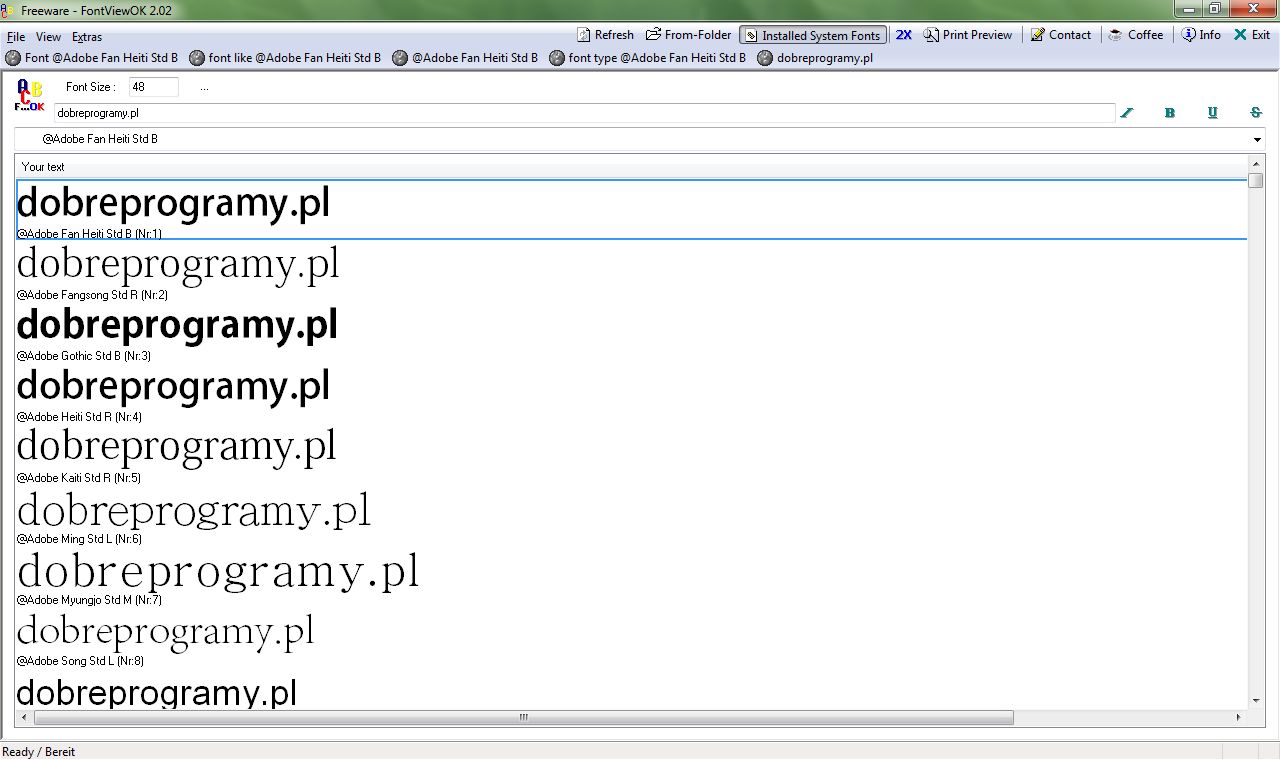Click the vertical scrollbar thumb
Viewport: 1280px width, 760px height.
click(1256, 180)
